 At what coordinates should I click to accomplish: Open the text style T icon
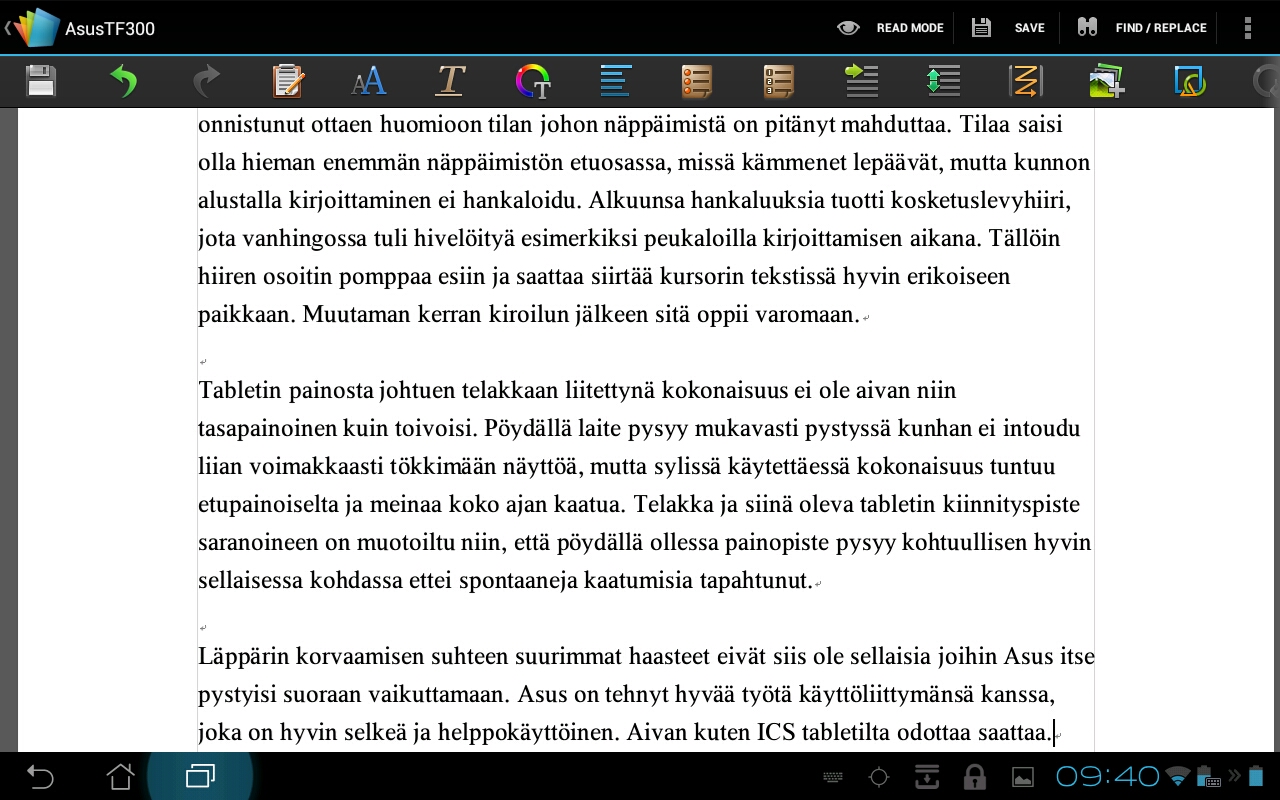tap(450, 81)
